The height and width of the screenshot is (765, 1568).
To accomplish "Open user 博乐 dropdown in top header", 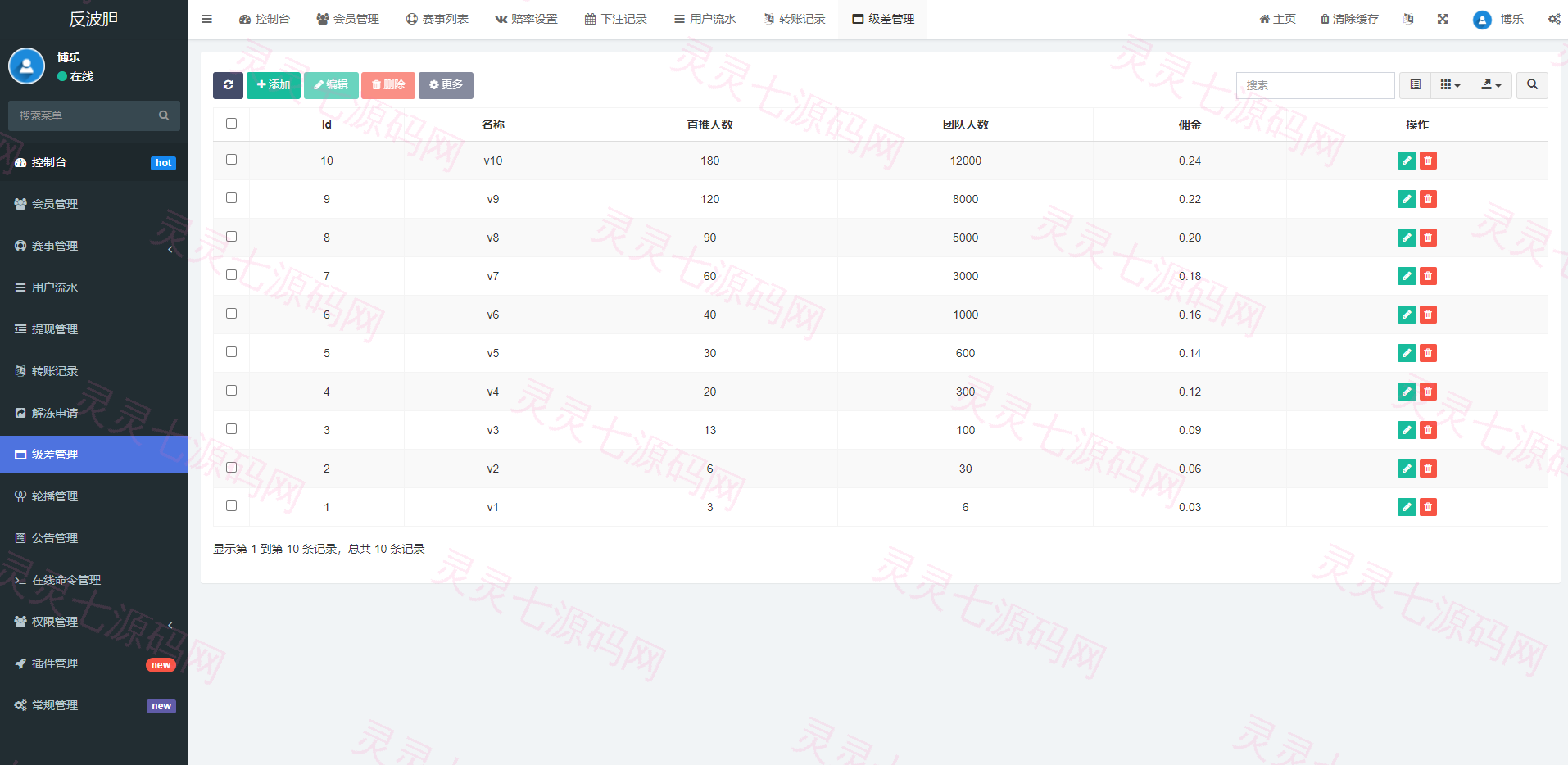I will (x=1498, y=19).
